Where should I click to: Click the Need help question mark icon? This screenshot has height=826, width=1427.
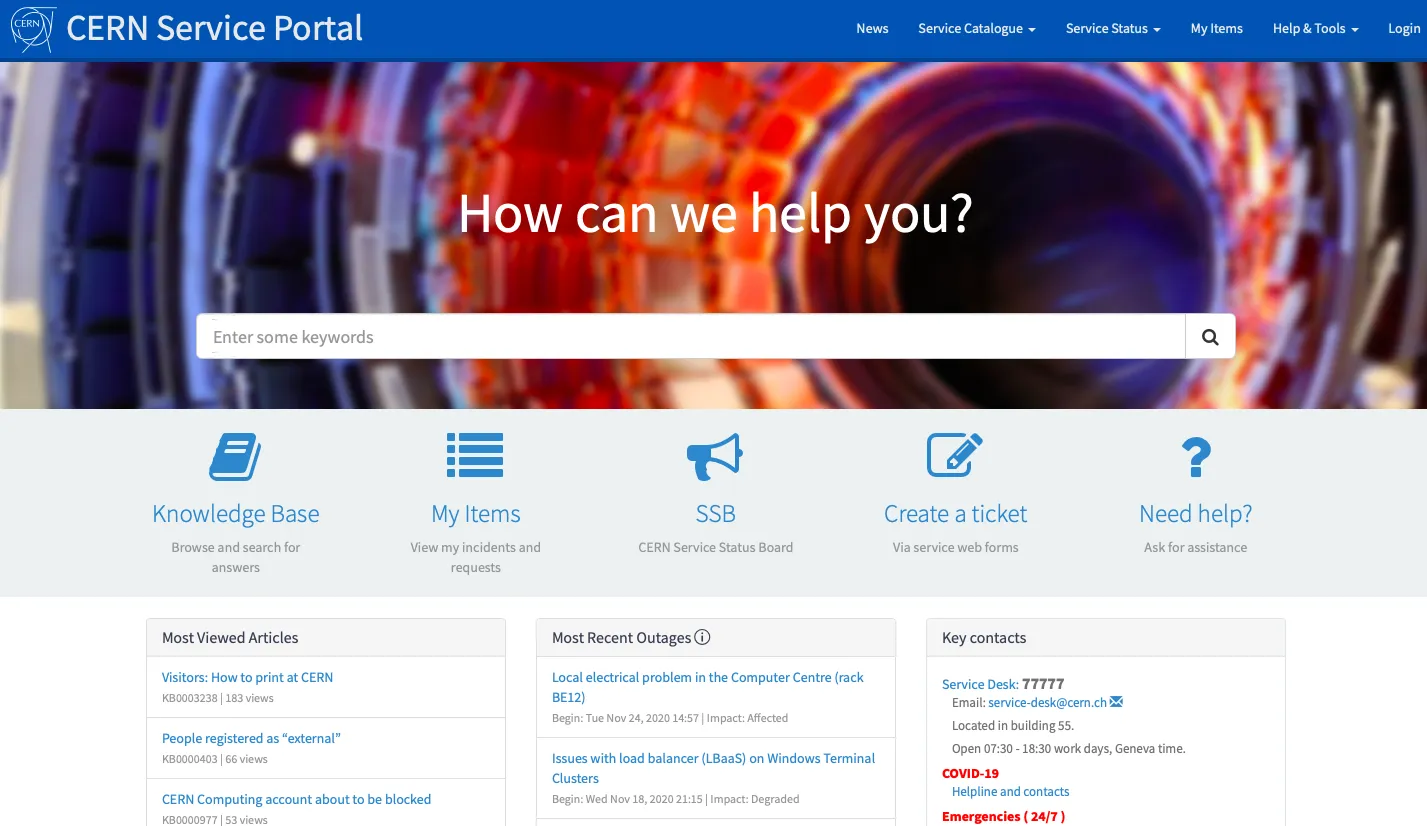1196,457
